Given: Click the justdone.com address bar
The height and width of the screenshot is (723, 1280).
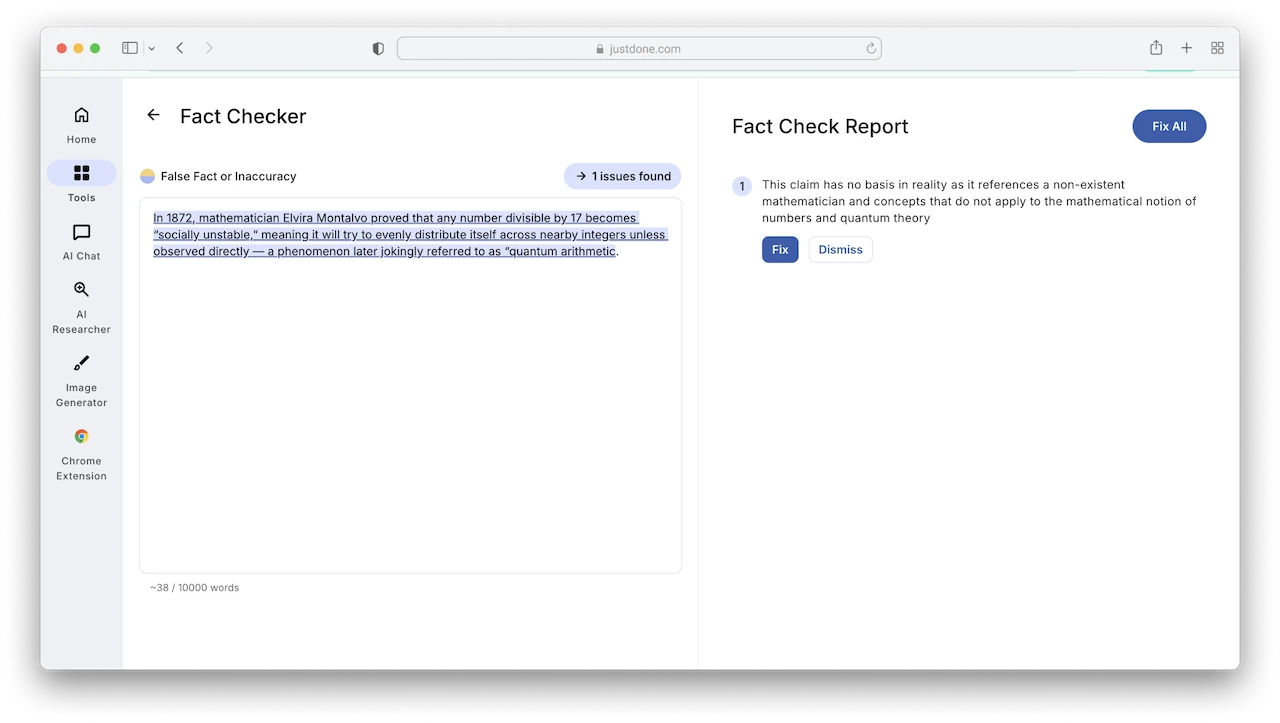Looking at the screenshot, I should pyautogui.click(x=640, y=48).
